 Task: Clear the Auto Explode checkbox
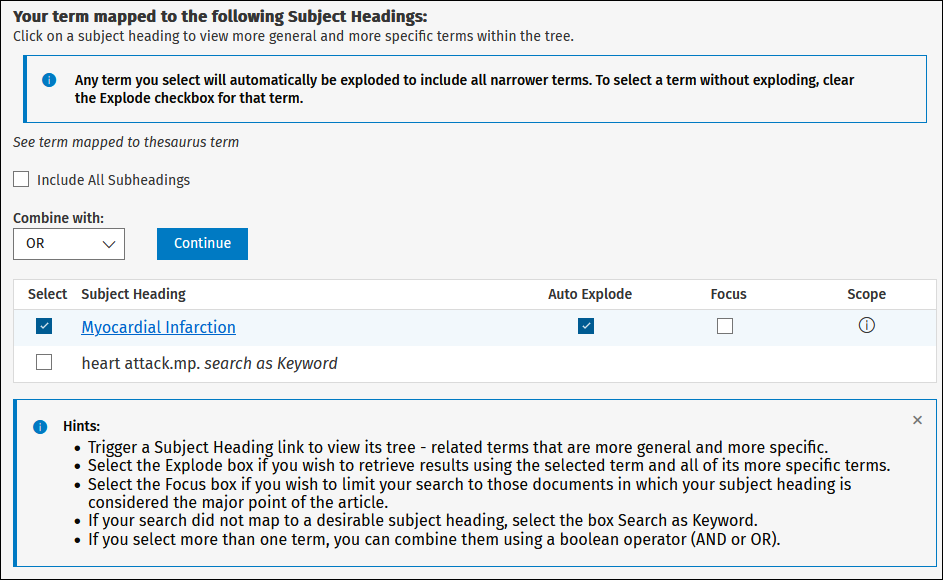pos(586,326)
